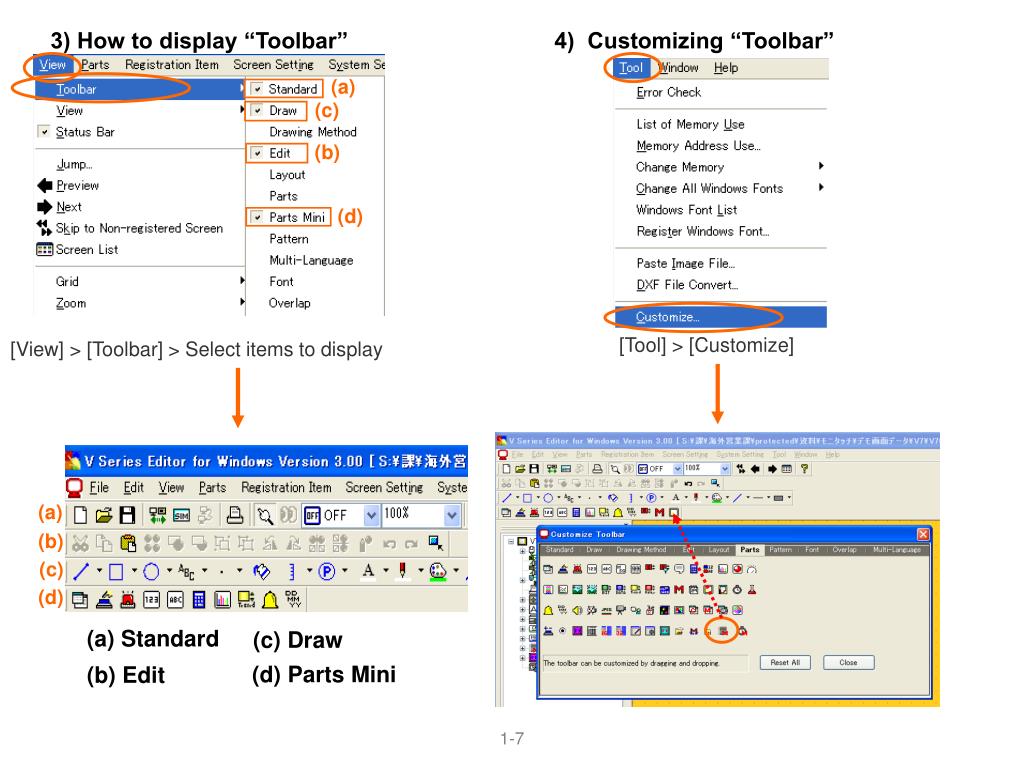Select Customize... in the Tool menu

click(x=668, y=317)
